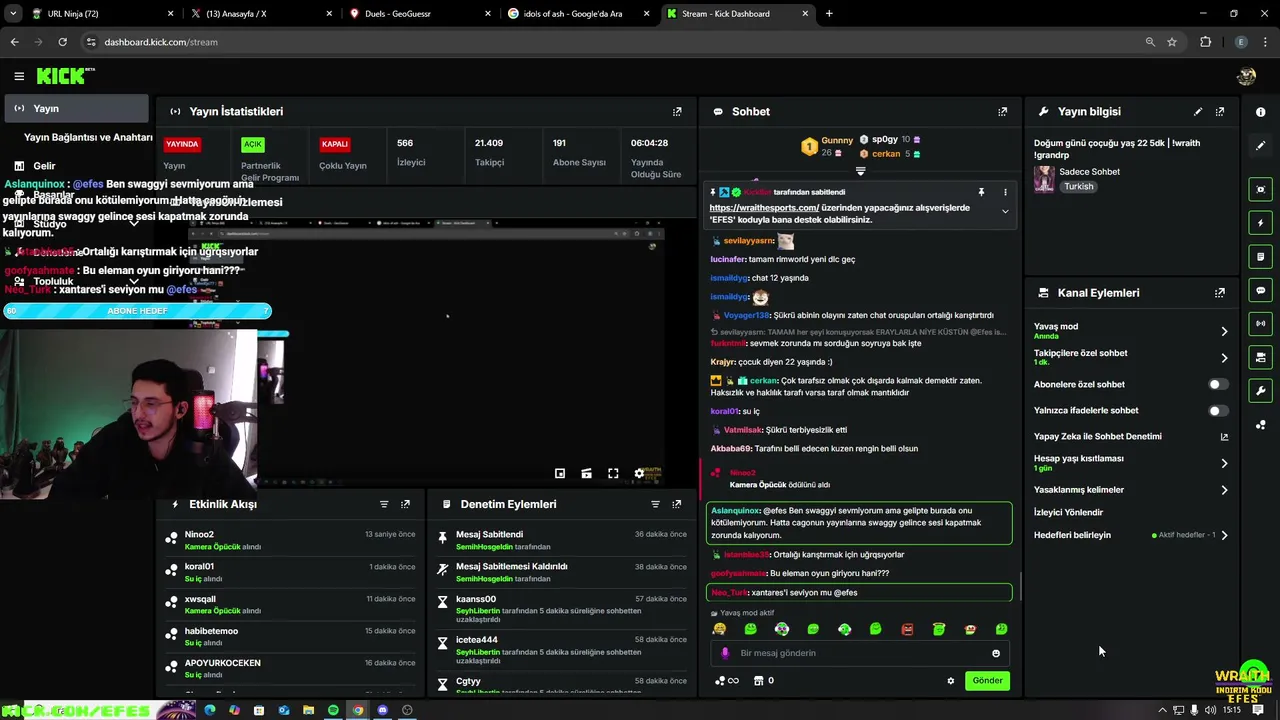Open File Explorer from the taskbar
Screen dimensions: 1280x720
[x=308, y=710]
